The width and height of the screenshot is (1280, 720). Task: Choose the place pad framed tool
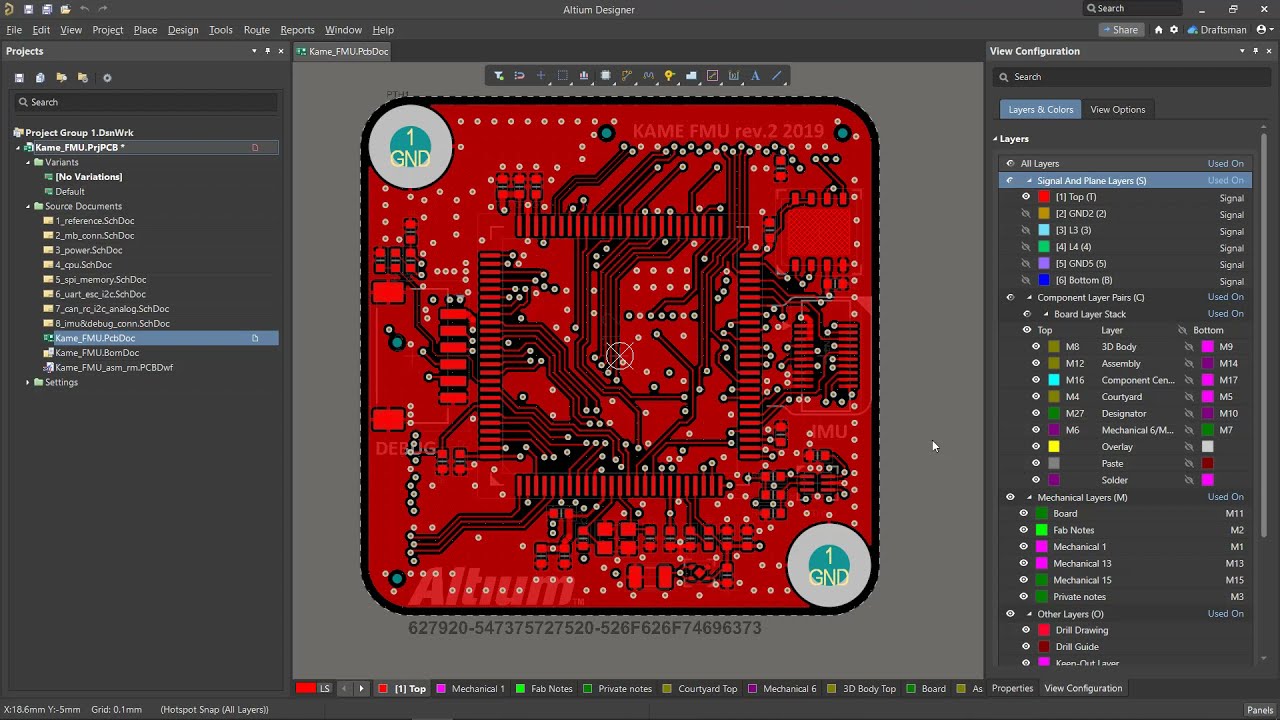(712, 76)
